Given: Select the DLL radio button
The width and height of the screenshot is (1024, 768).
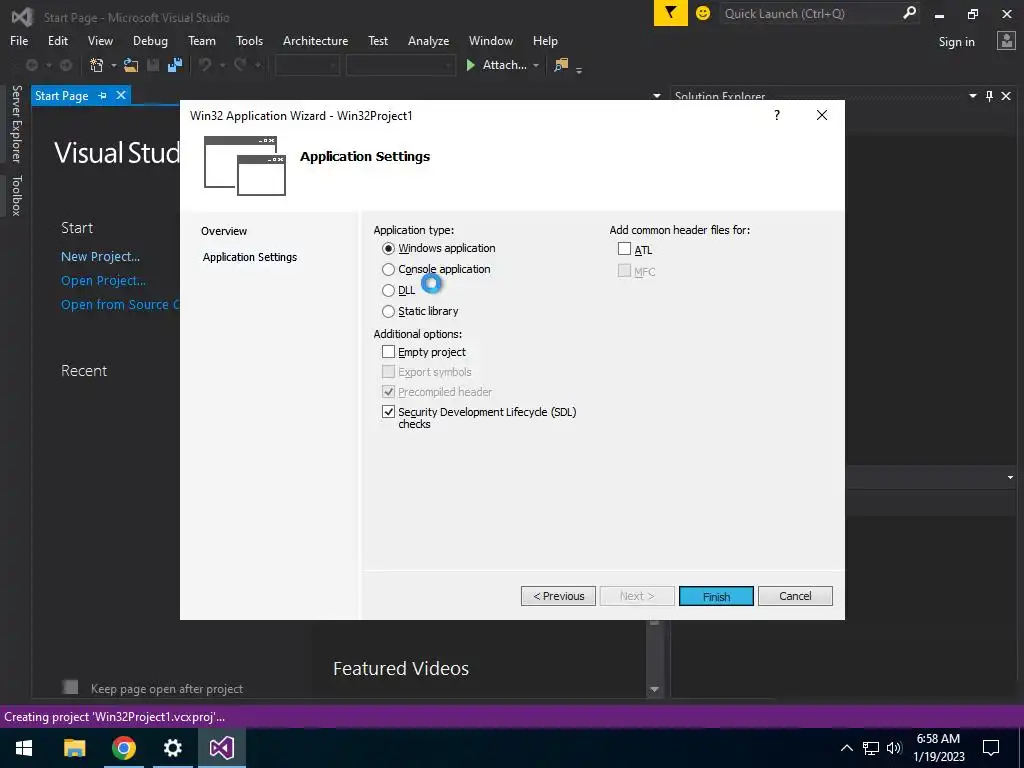Looking at the screenshot, I should point(389,290).
